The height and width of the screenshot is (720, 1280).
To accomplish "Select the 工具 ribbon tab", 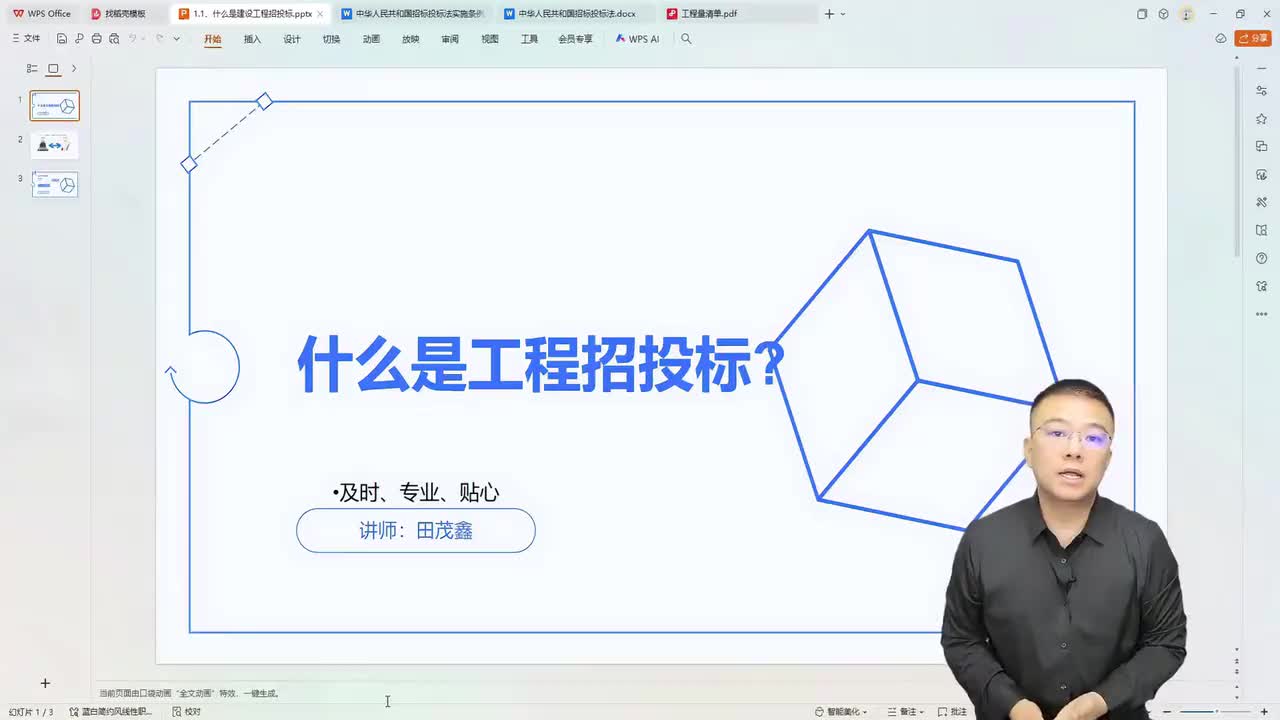I will point(529,39).
